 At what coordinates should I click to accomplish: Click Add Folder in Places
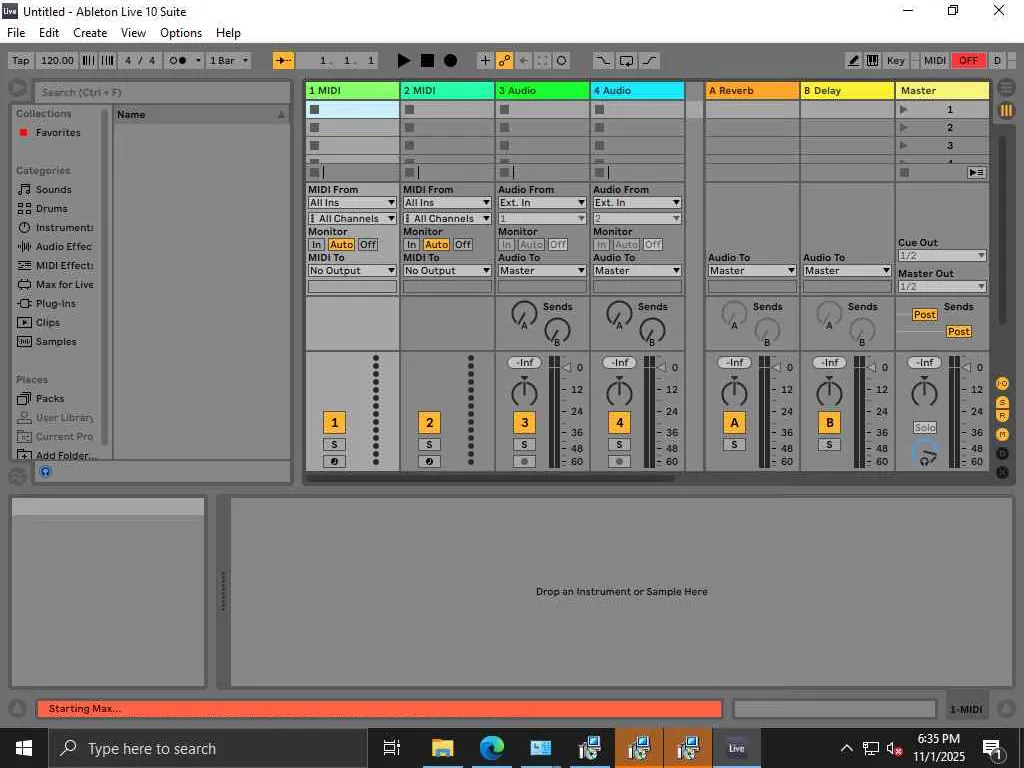pos(57,455)
